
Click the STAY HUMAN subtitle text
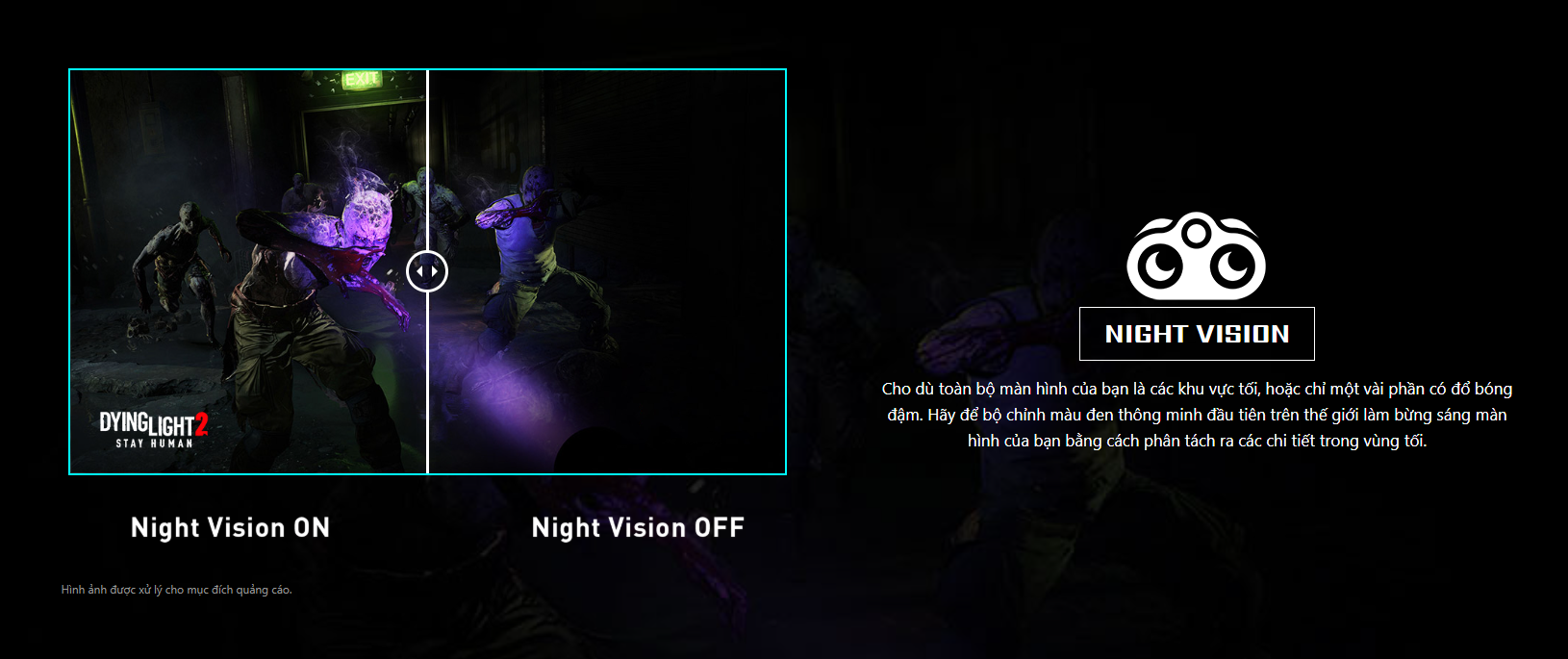(154, 444)
